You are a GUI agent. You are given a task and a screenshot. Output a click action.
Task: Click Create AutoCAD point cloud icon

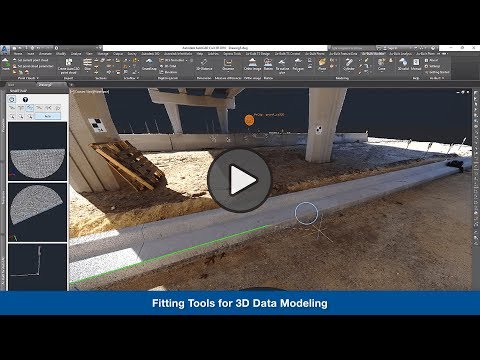pos(69,66)
